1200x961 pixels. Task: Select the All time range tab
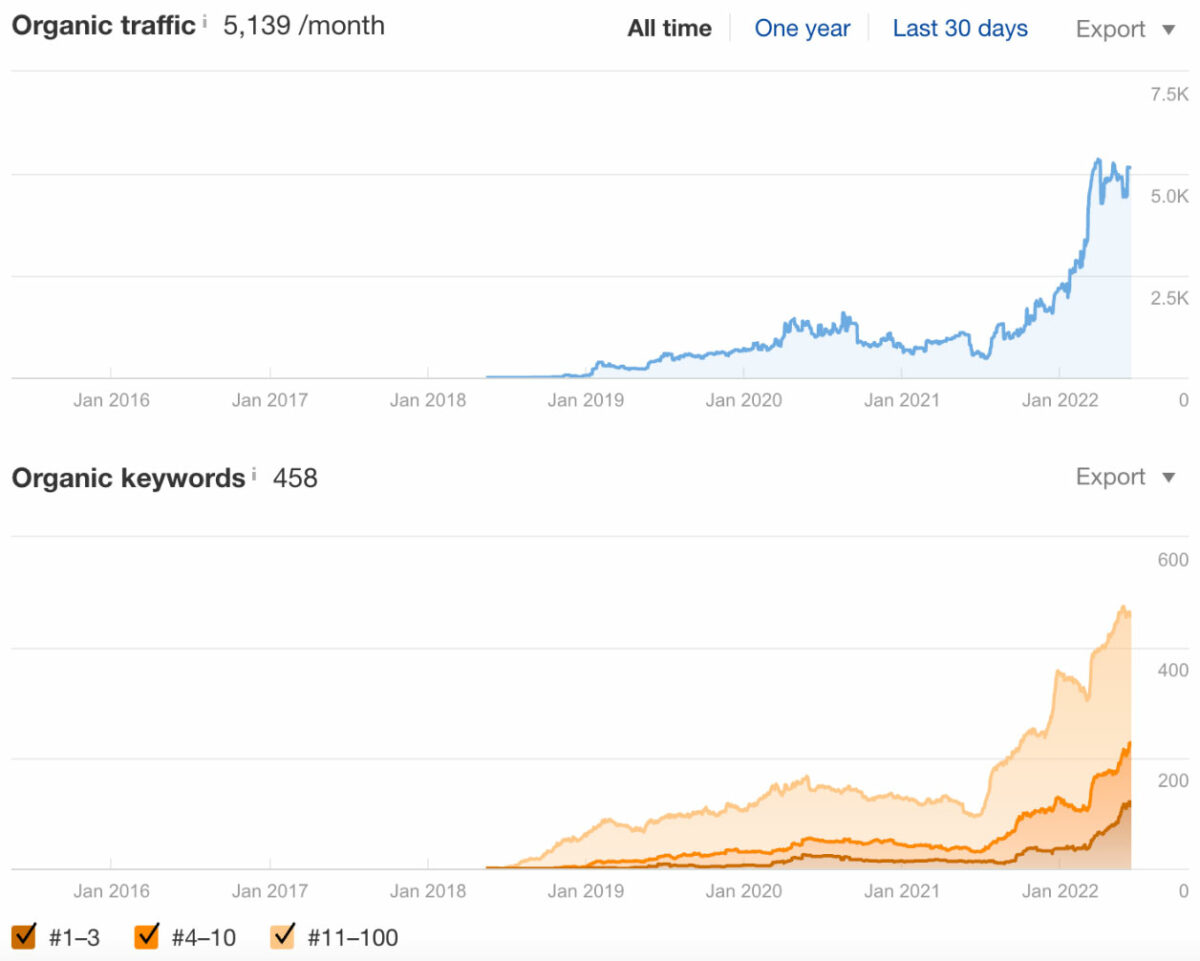pyautogui.click(x=669, y=29)
